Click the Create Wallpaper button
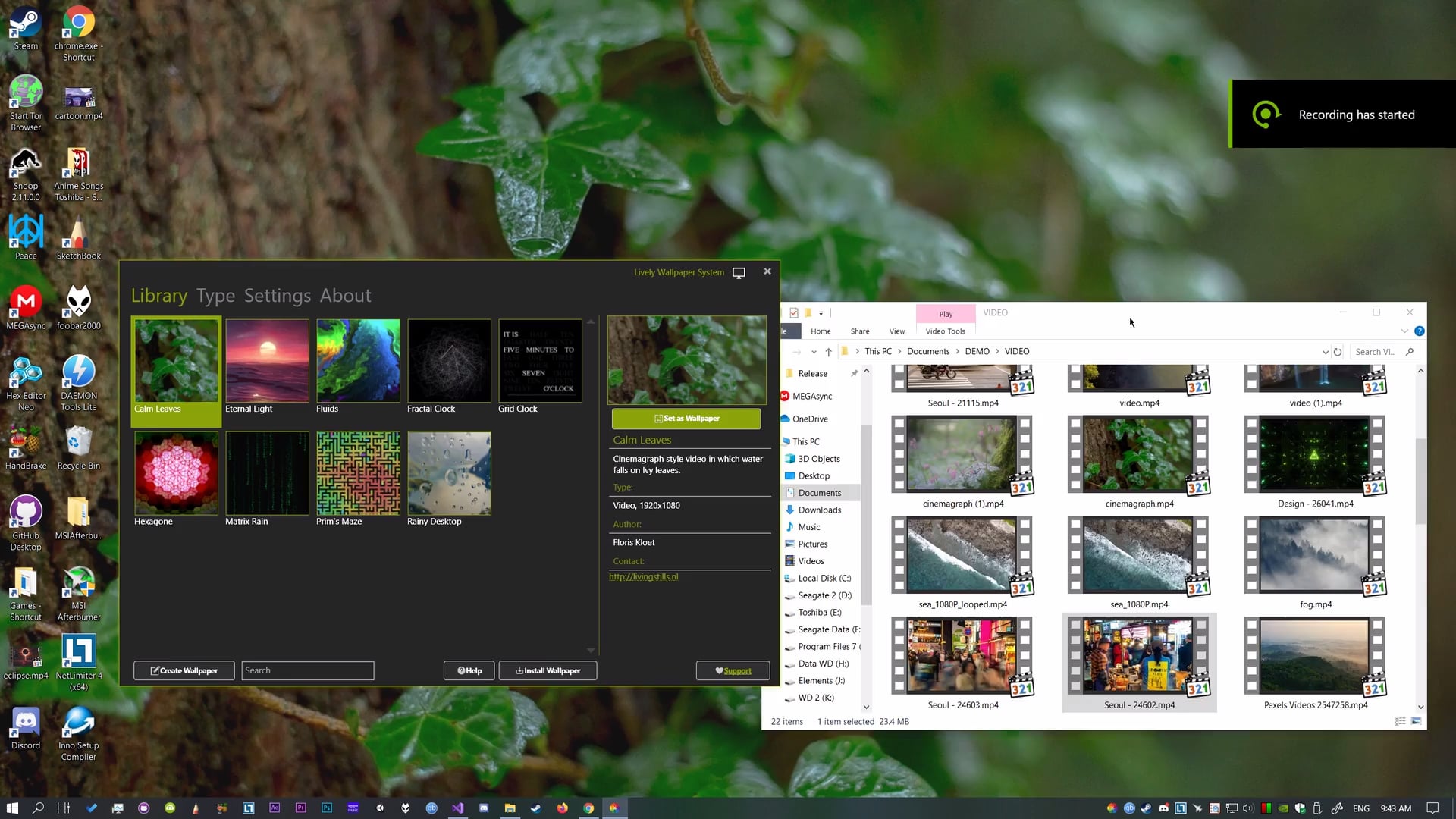 click(x=184, y=671)
